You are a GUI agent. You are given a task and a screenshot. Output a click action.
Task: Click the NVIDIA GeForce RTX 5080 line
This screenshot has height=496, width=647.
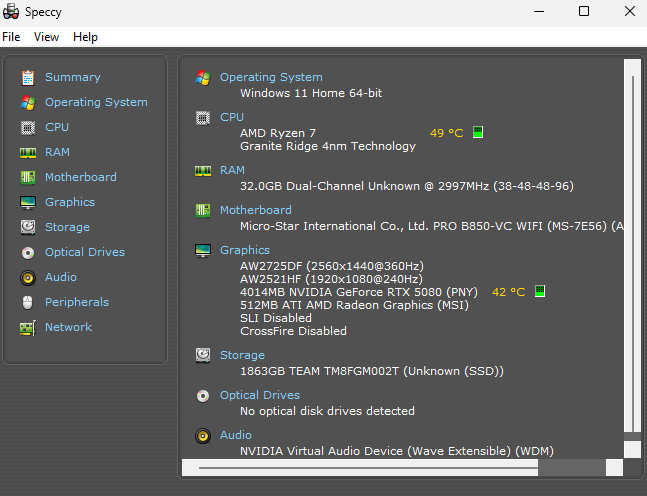click(x=359, y=292)
